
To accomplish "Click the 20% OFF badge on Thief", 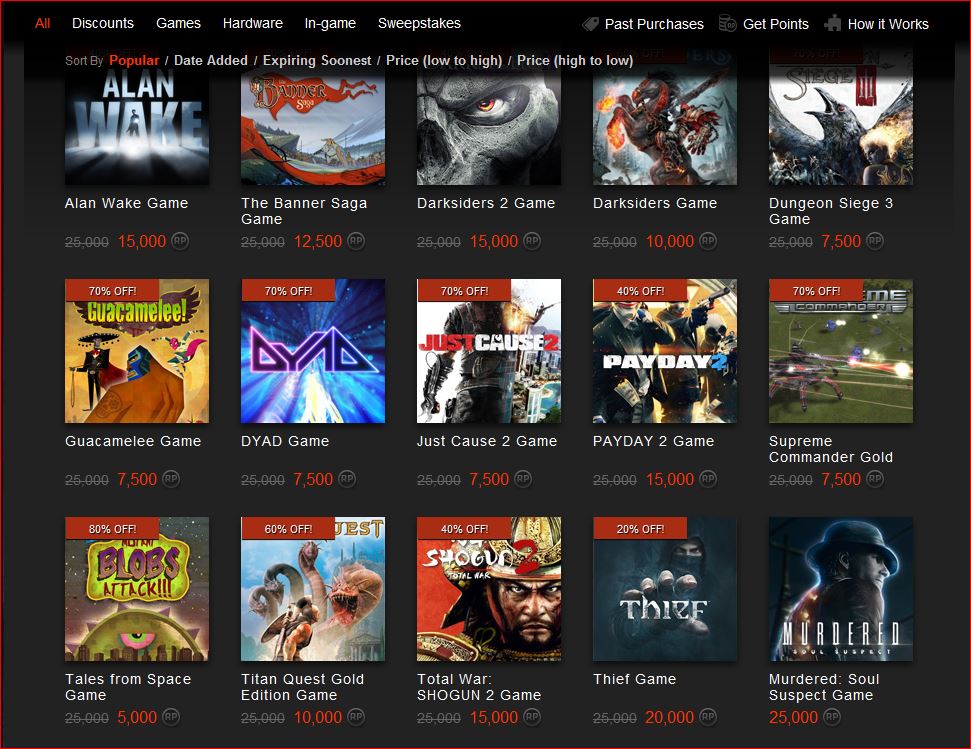I will tap(640, 529).
